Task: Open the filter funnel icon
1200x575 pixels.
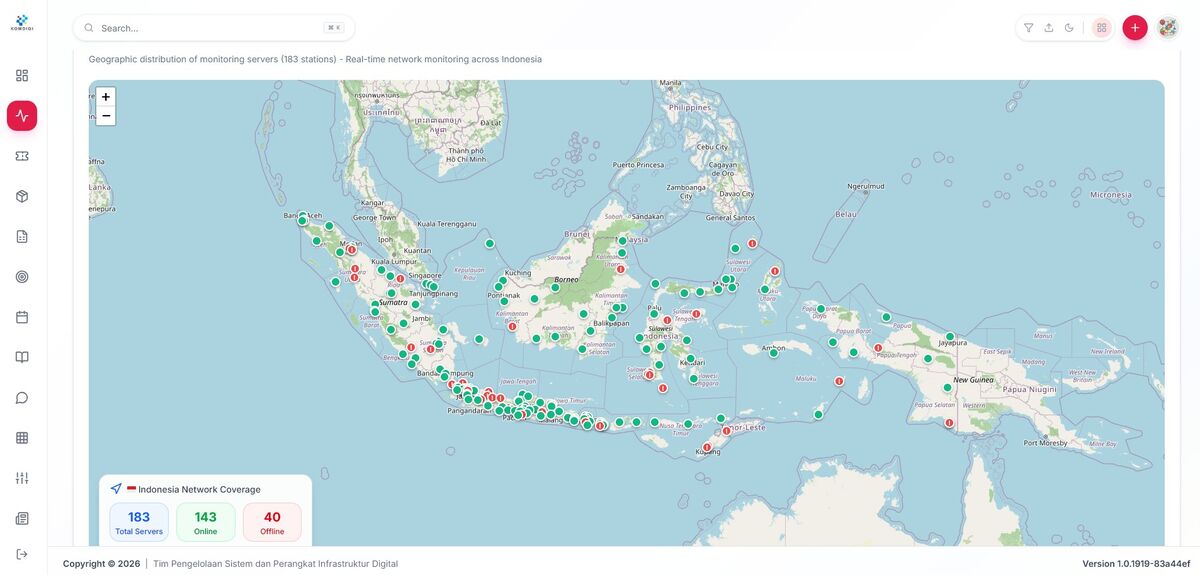Action: [x=1028, y=28]
